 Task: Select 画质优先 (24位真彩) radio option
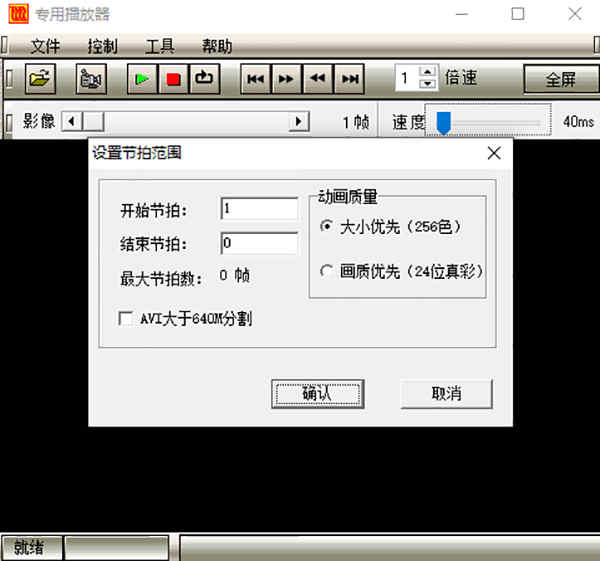(401, 272)
